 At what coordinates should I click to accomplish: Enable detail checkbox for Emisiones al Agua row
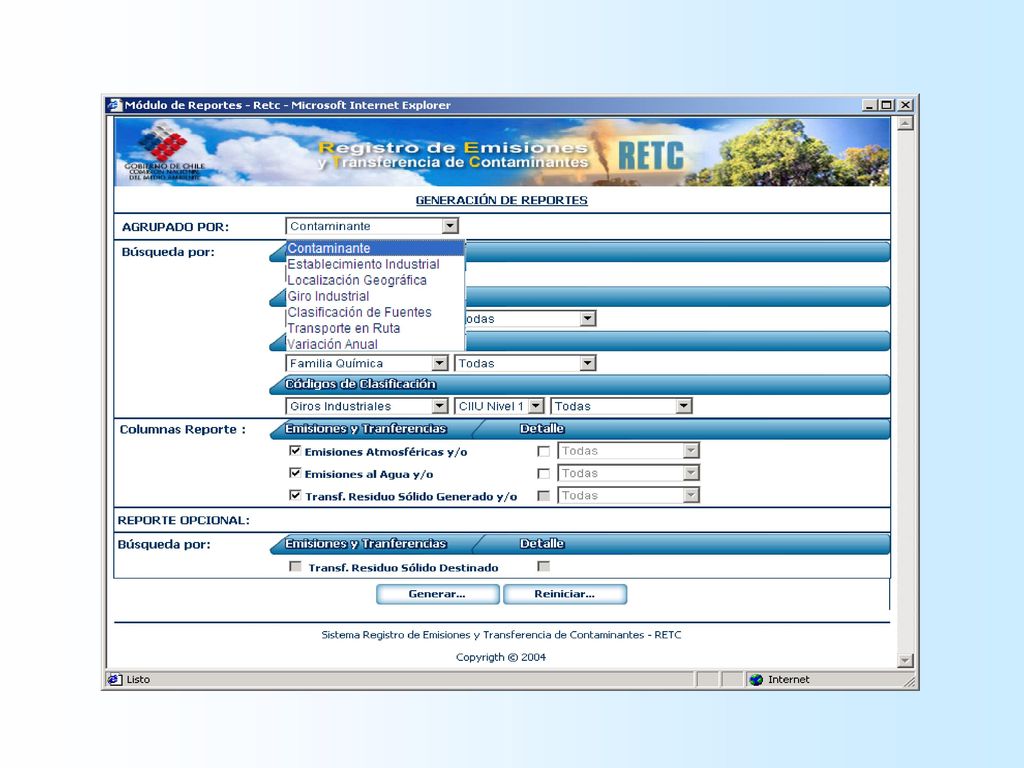pos(543,473)
